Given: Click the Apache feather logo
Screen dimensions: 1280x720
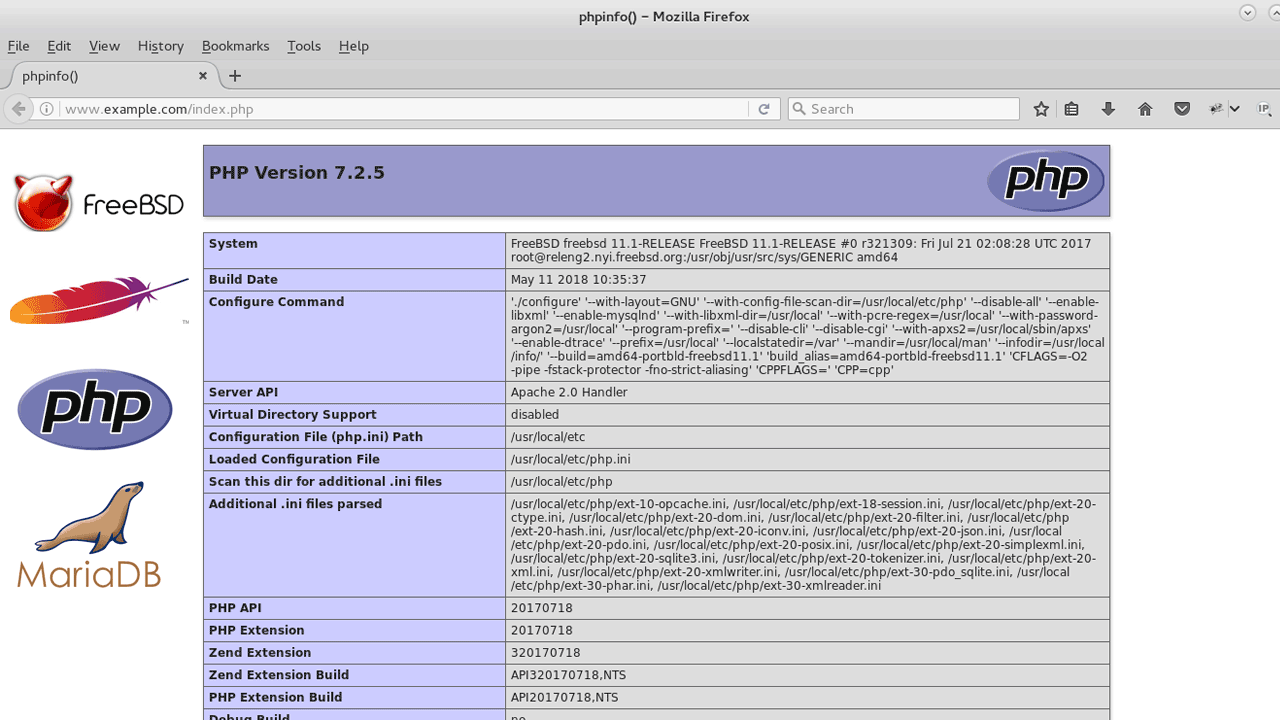Looking at the screenshot, I should (99, 300).
